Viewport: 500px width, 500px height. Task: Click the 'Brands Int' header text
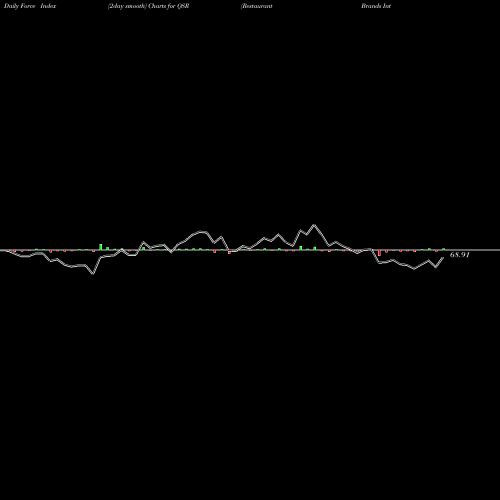tap(376, 6)
